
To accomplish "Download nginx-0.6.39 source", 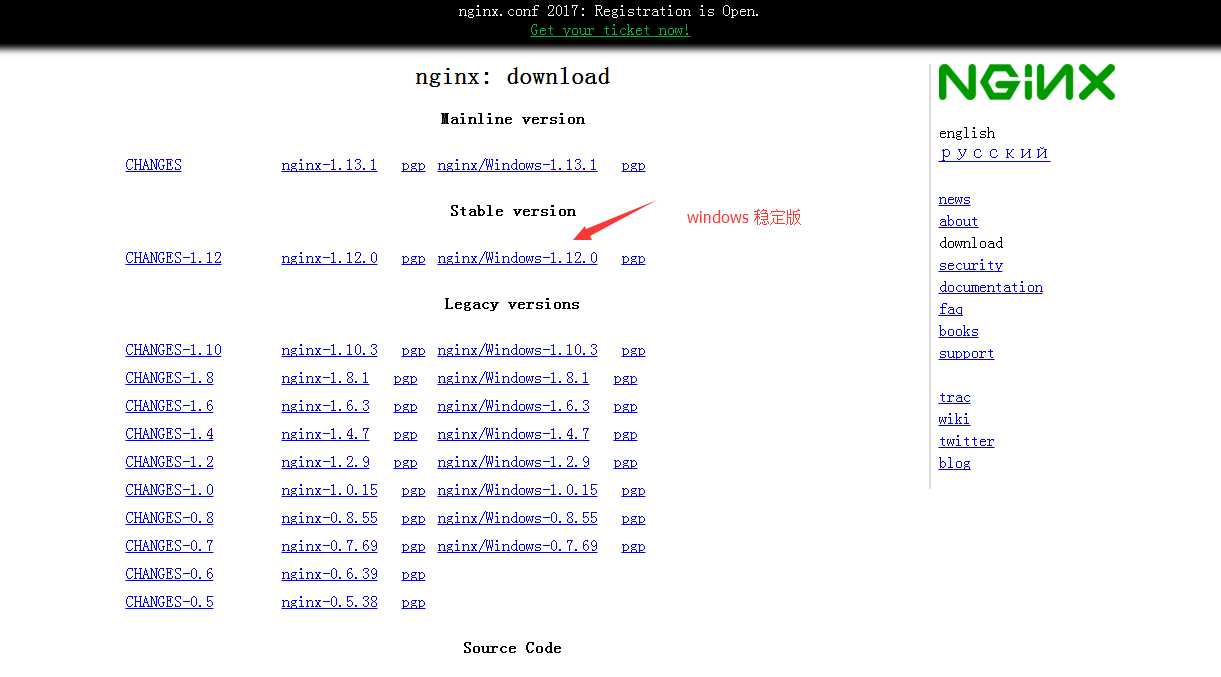I will pyautogui.click(x=329, y=574).
